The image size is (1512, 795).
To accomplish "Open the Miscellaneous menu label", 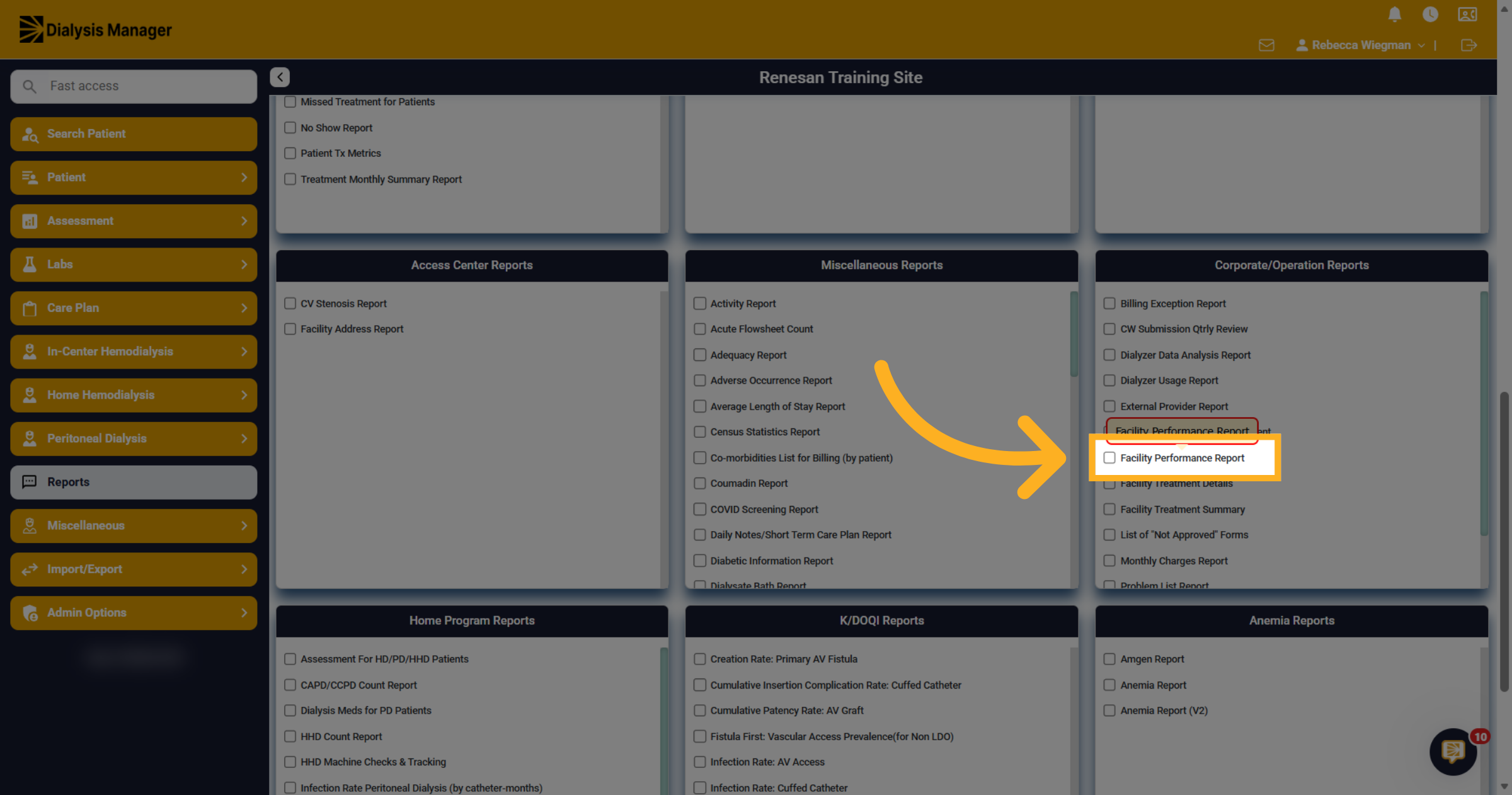I will 86,525.
